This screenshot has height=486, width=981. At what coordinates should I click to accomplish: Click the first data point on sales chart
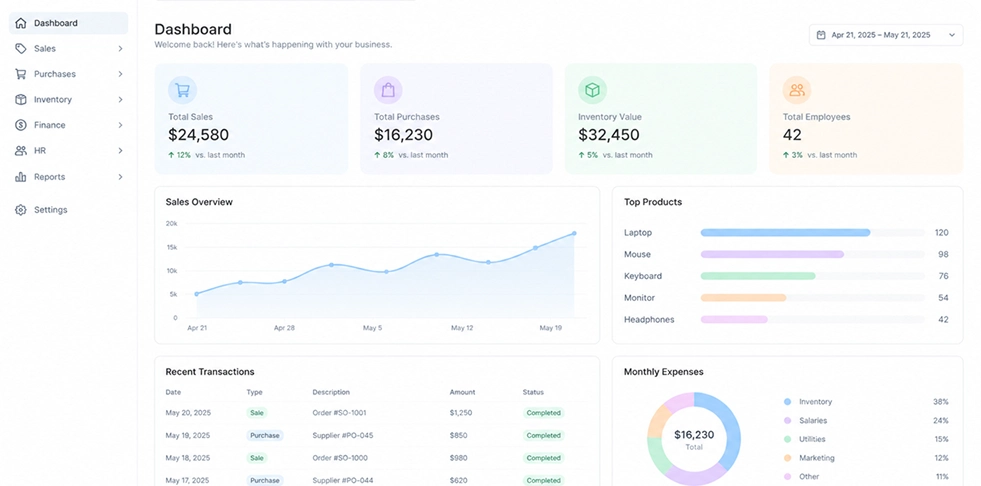coord(196,294)
